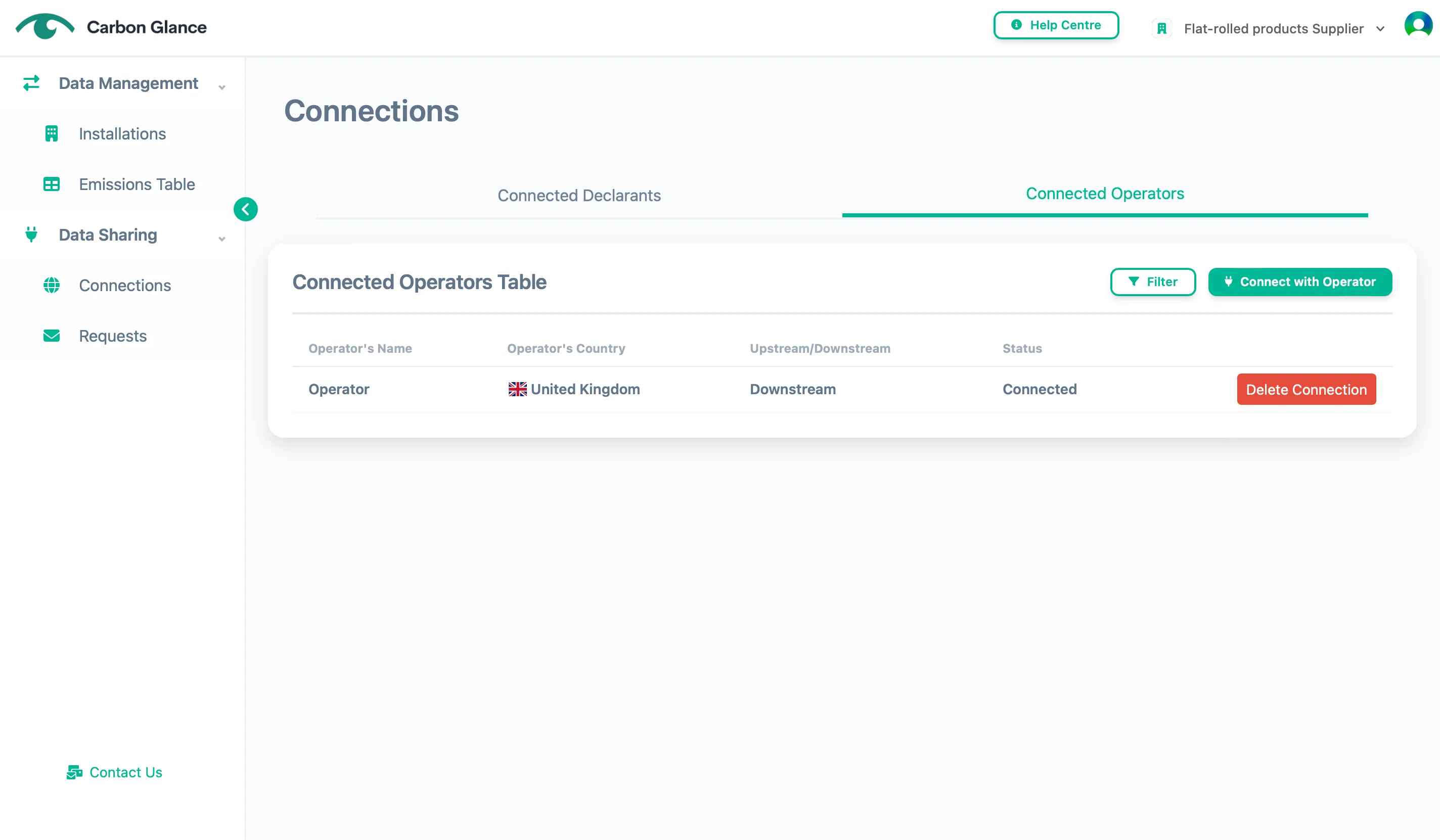Open Emissions Table in the sidebar
This screenshot has height=840, width=1440.
coord(137,184)
